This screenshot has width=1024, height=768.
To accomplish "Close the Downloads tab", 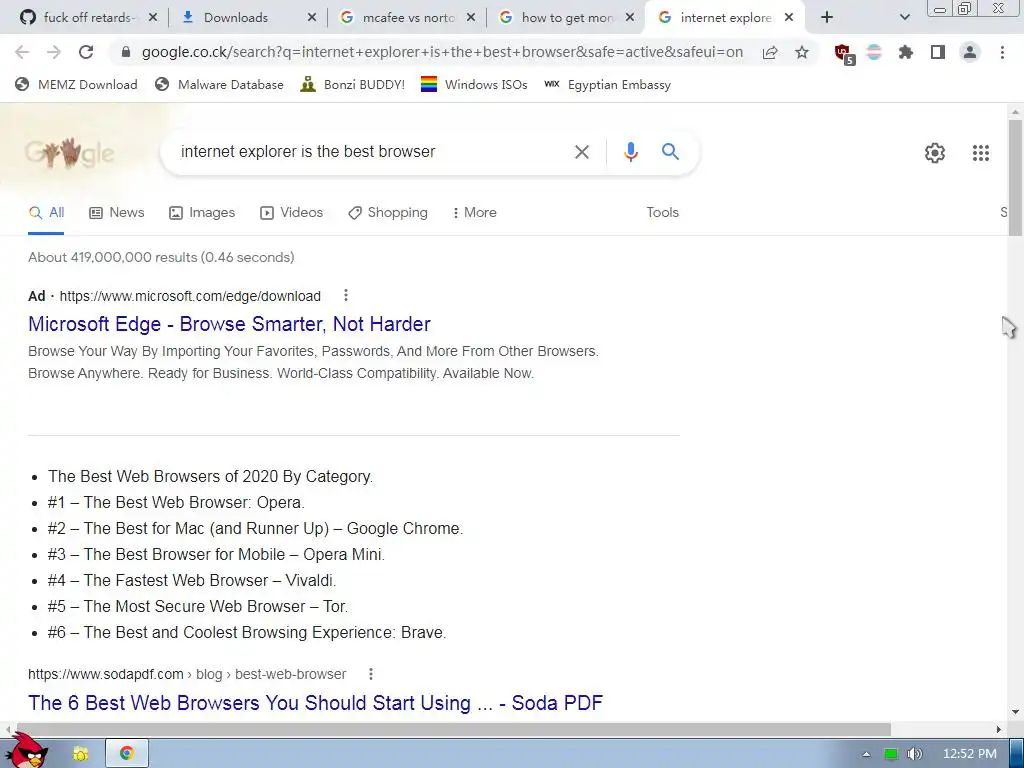I will pyautogui.click(x=312, y=18).
